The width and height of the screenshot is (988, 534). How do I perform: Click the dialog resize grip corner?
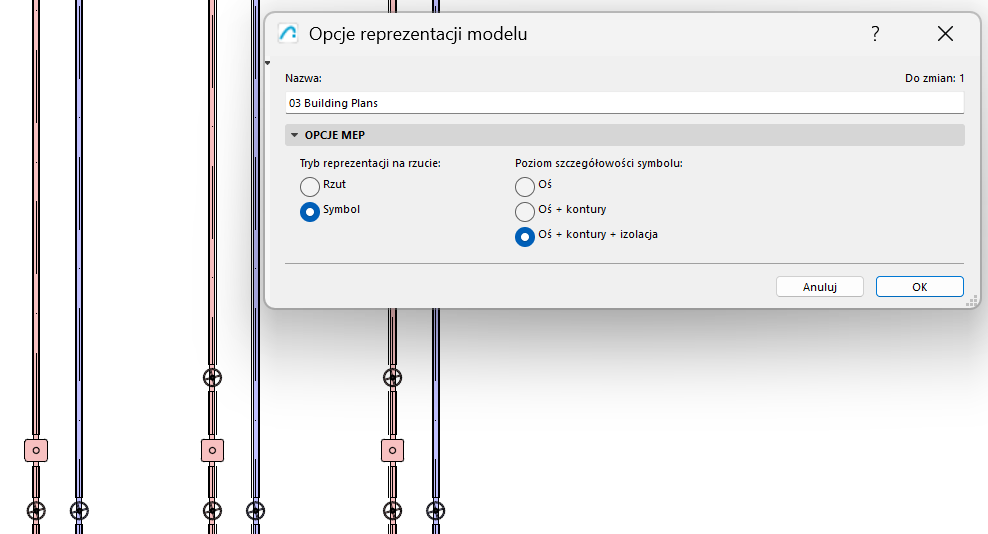[x=972, y=302]
